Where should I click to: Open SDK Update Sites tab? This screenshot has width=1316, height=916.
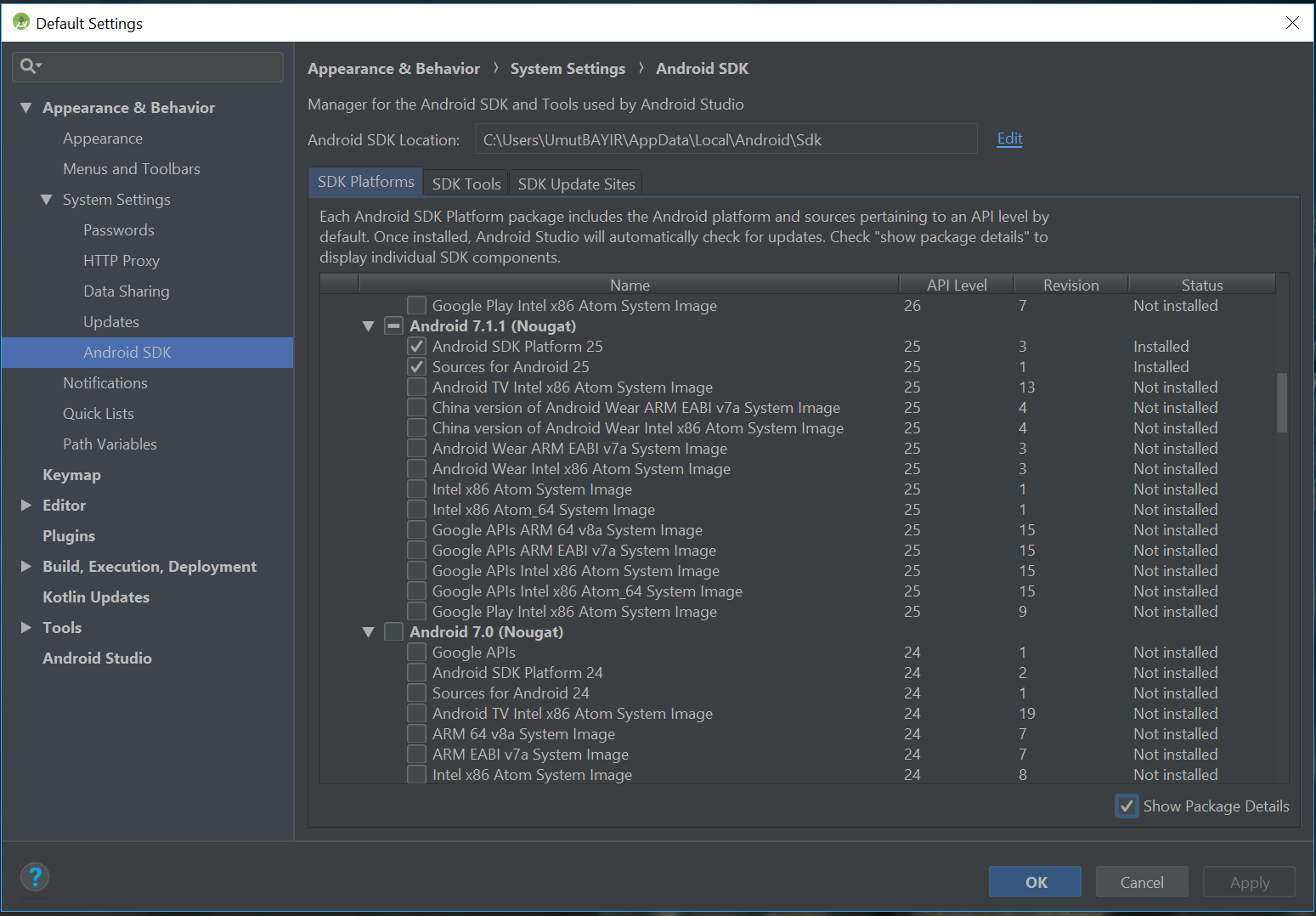(576, 184)
